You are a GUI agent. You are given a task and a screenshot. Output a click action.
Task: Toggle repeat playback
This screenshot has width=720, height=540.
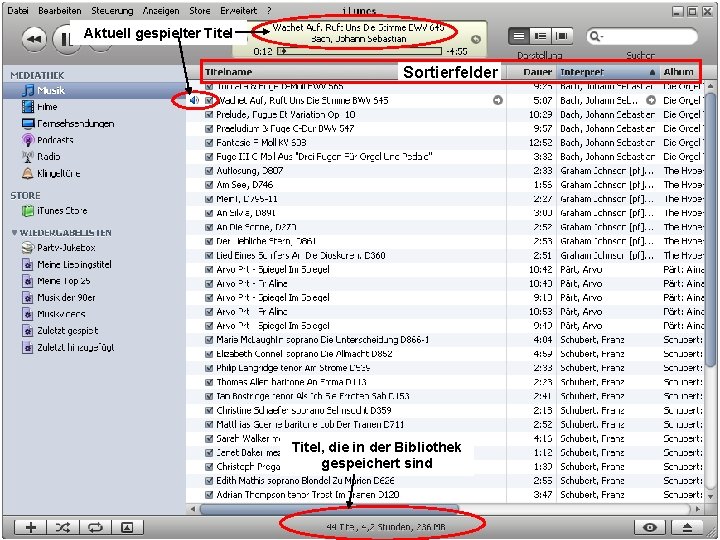coord(95,527)
